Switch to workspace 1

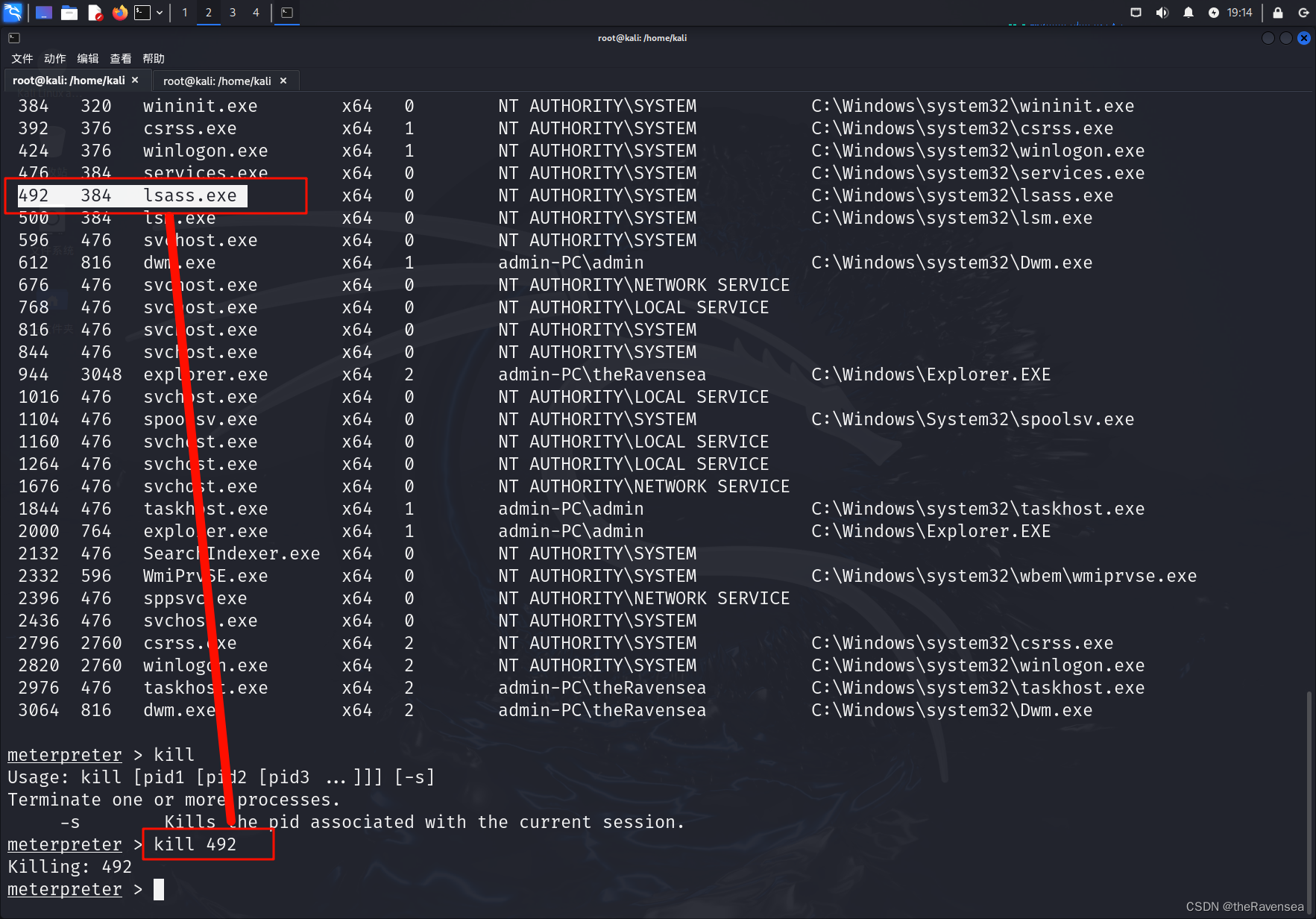click(185, 13)
